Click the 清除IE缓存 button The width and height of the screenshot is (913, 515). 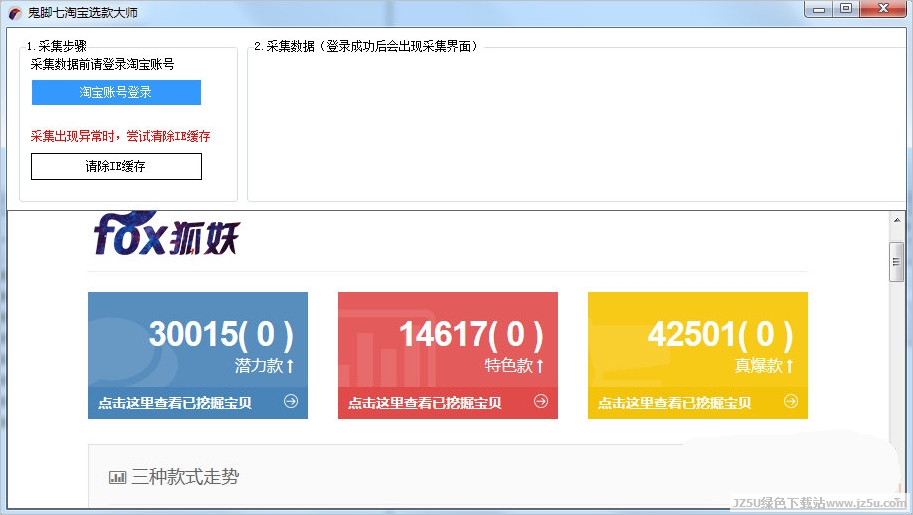(x=116, y=167)
